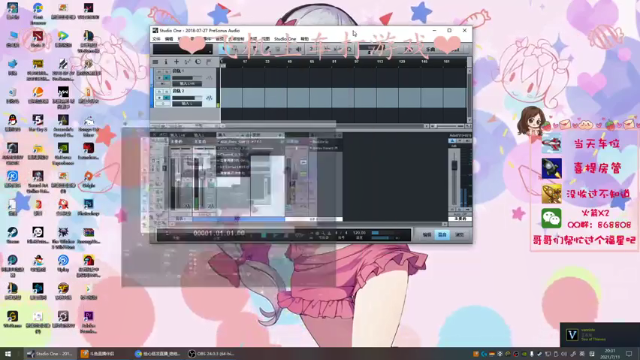This screenshot has height=360, width=640.
Task: Open the taskbar notification center icon
Action: tap(629, 354)
